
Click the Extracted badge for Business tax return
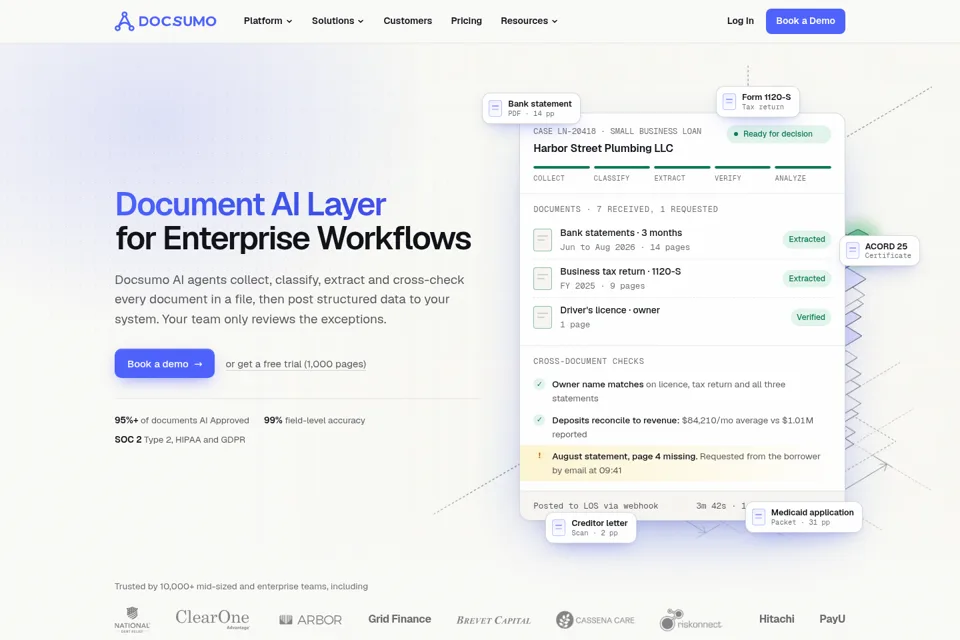(806, 279)
